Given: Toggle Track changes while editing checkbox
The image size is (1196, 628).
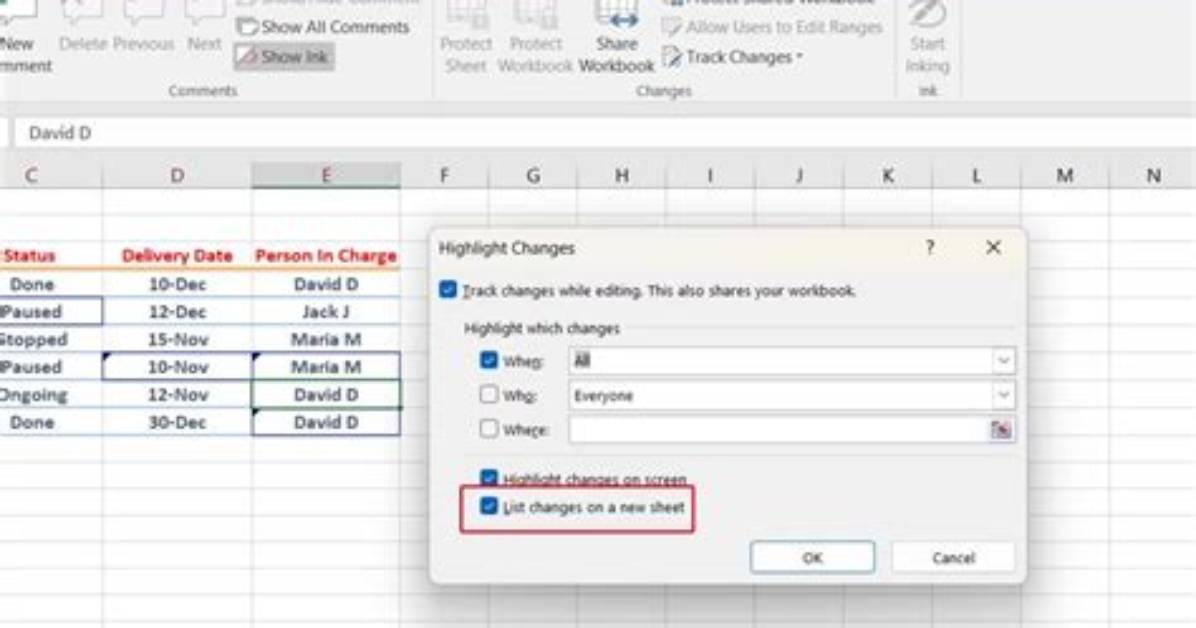Looking at the screenshot, I should pos(448,290).
